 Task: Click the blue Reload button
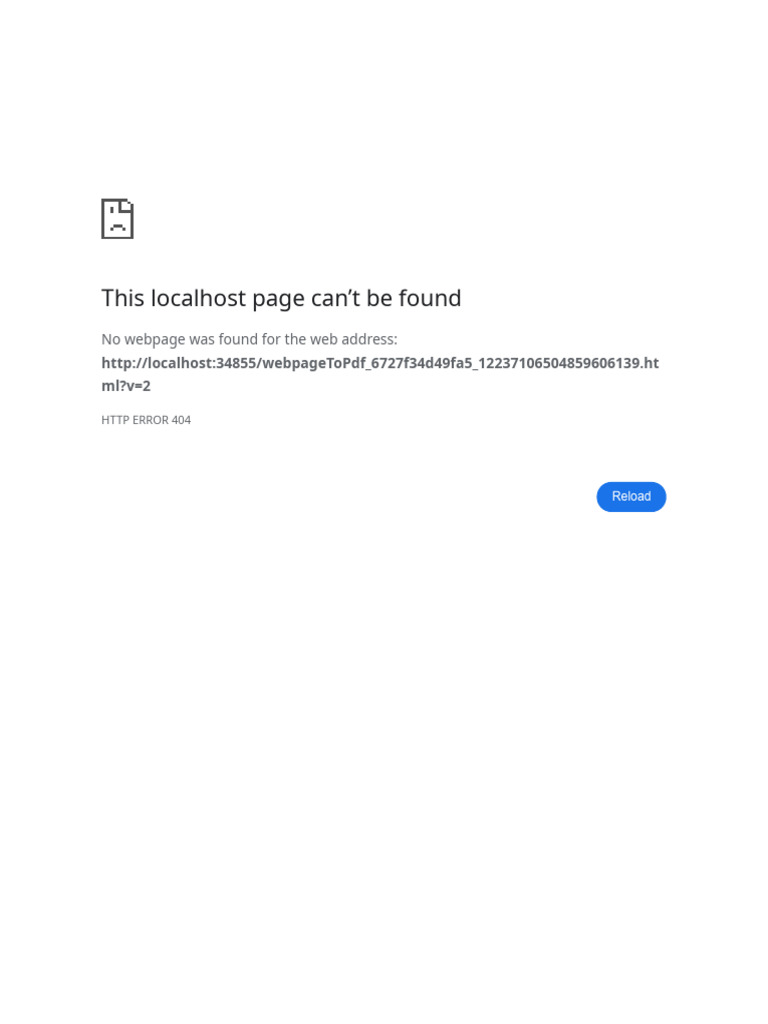click(x=631, y=497)
